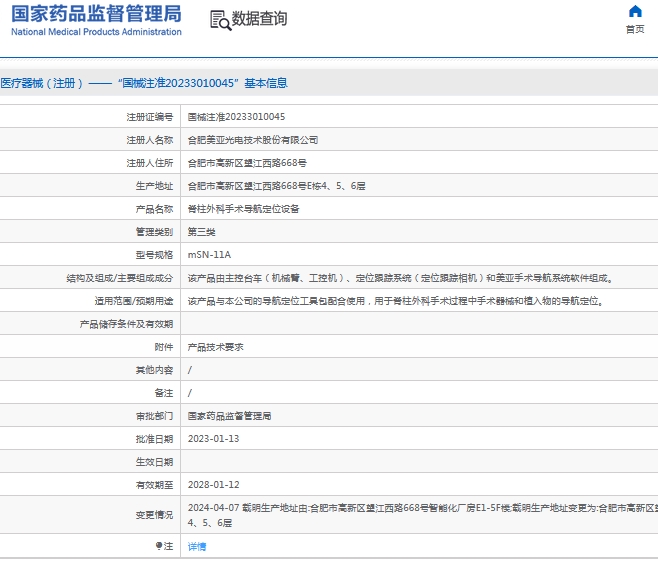The image size is (658, 562).
Task: Click 产品技术要求 attachment value
Action: [215, 347]
